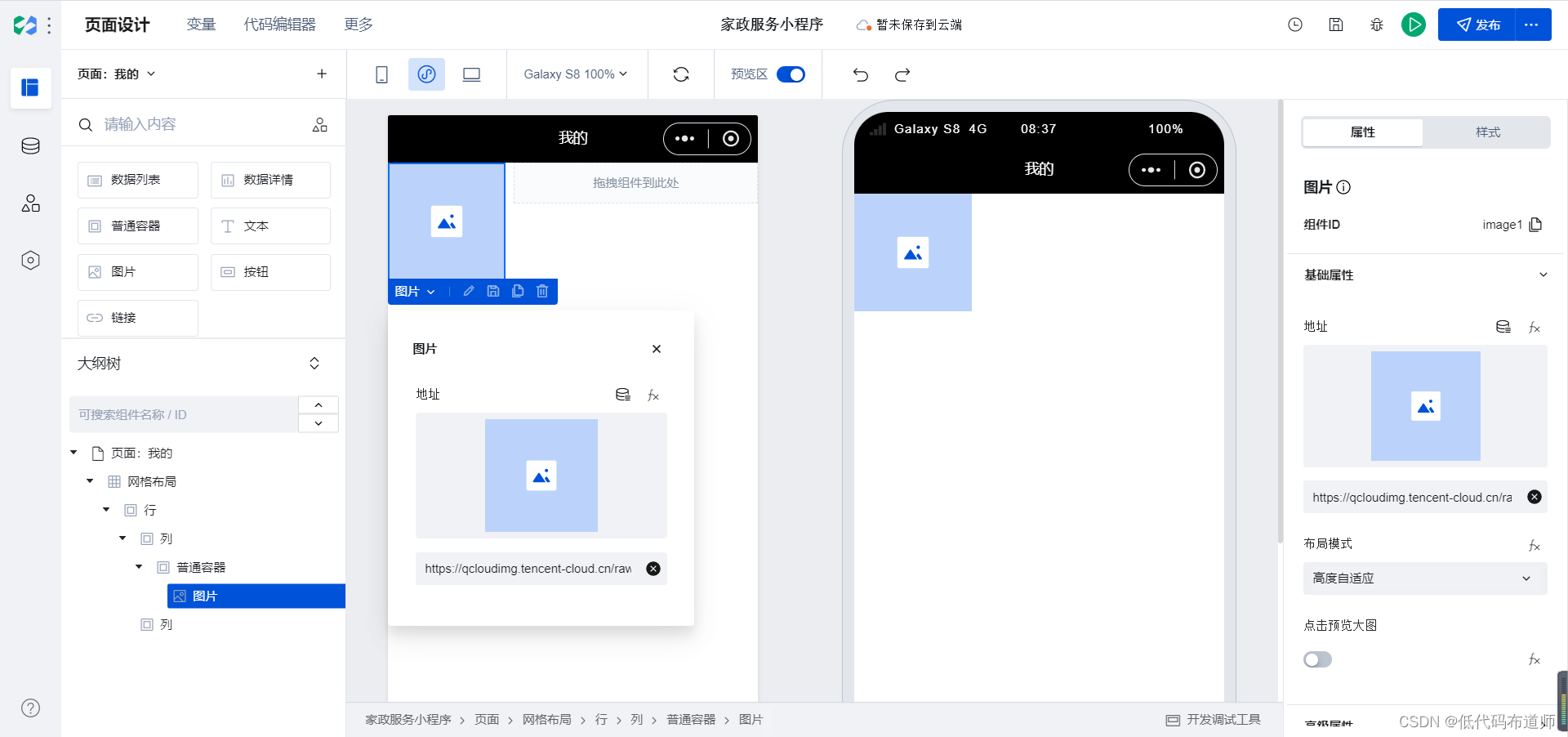Add the button component
The image size is (1568, 737).
click(270, 272)
